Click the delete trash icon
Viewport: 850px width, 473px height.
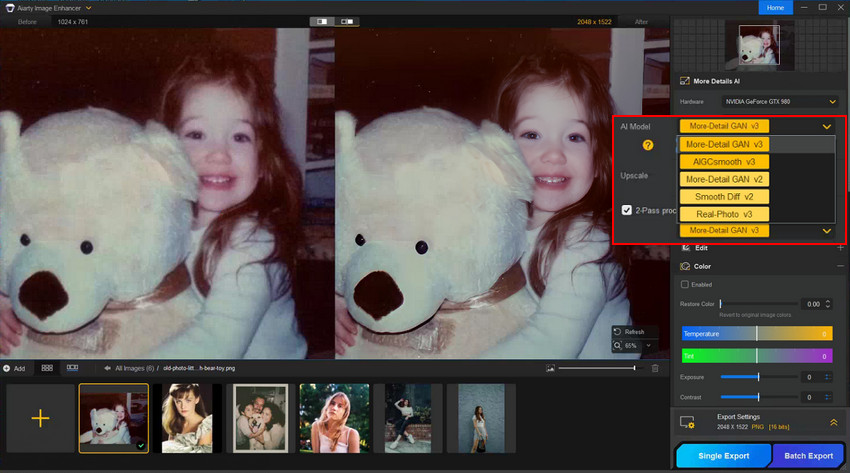click(655, 368)
